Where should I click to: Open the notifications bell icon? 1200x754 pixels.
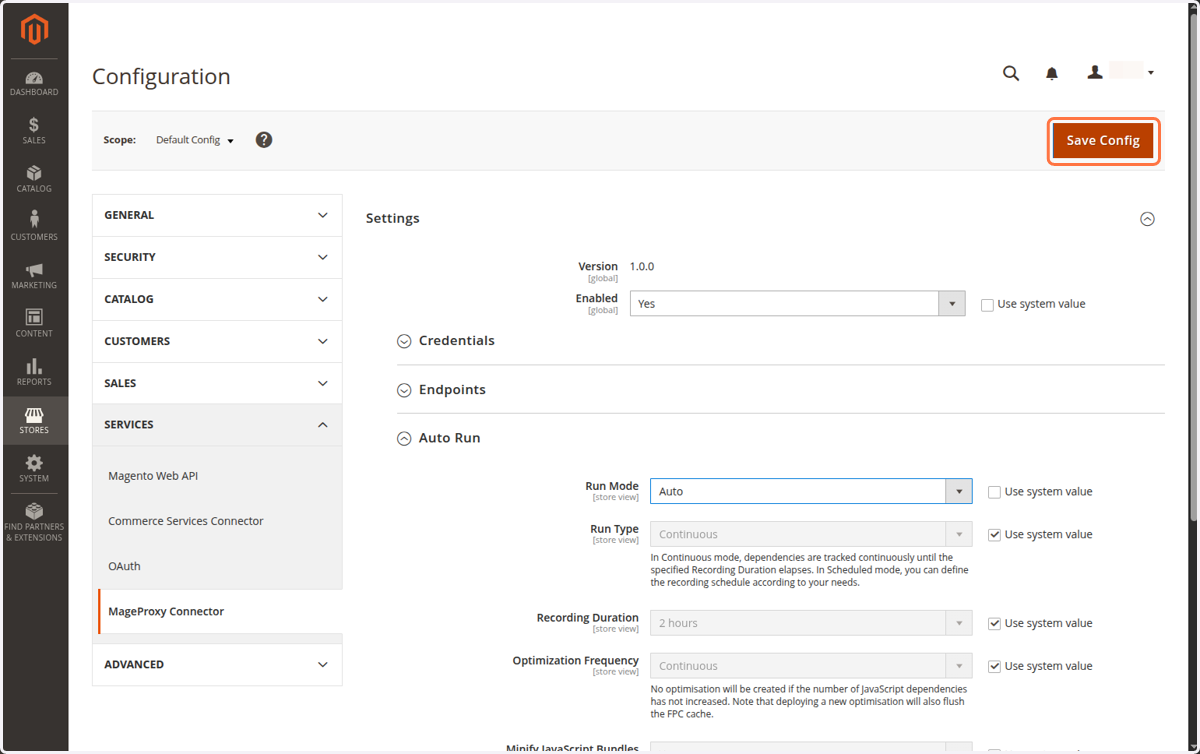click(x=1052, y=73)
